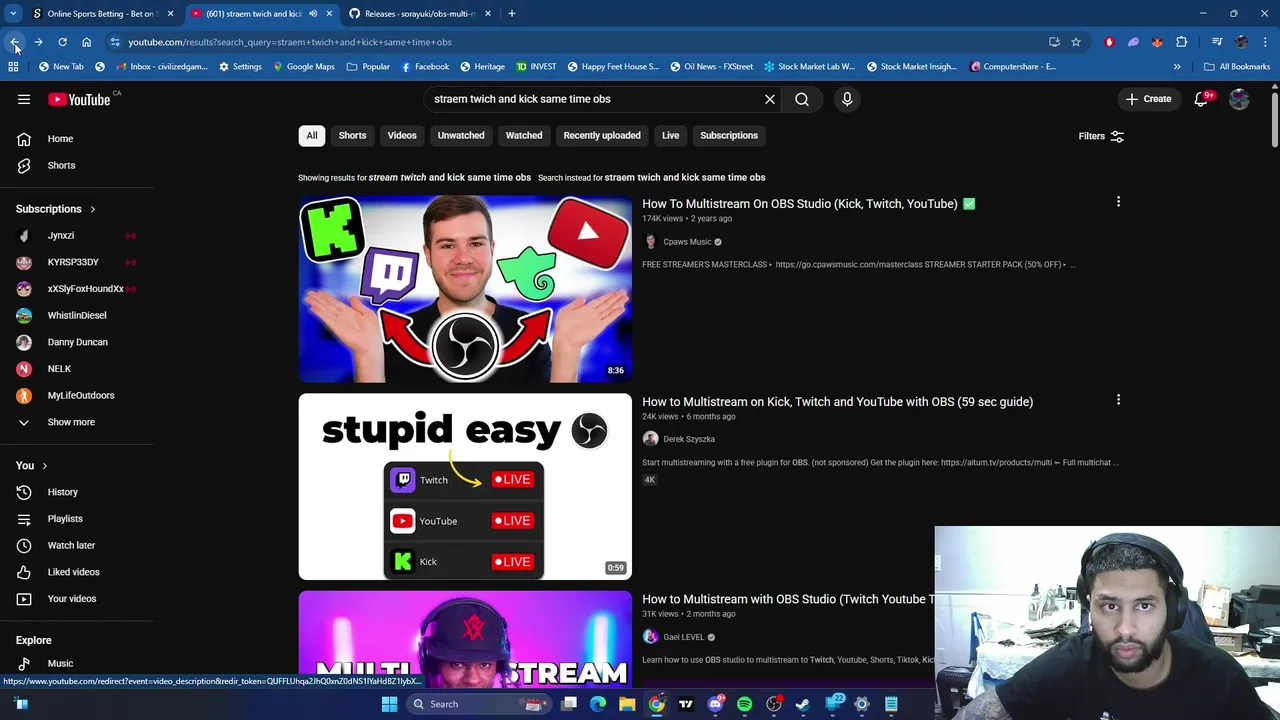This screenshot has width=1280, height=720.
Task: Show hidden bookmarks overflow chevron
Action: [x=1177, y=67]
